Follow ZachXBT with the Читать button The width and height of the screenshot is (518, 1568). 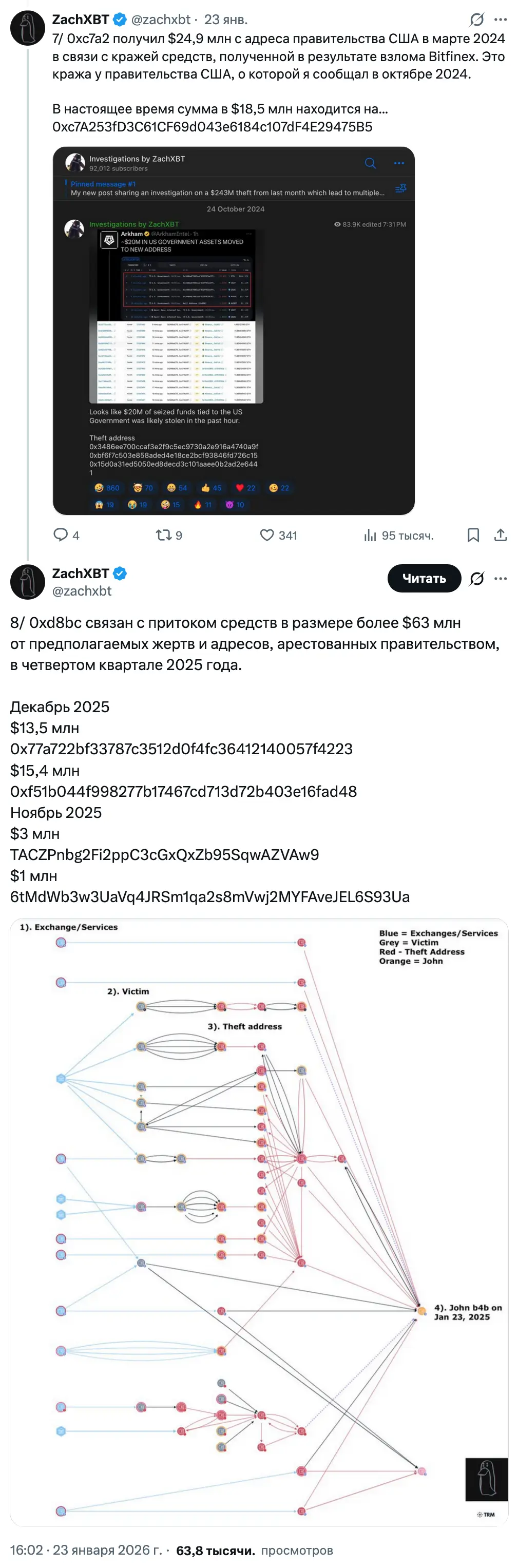[x=424, y=578]
